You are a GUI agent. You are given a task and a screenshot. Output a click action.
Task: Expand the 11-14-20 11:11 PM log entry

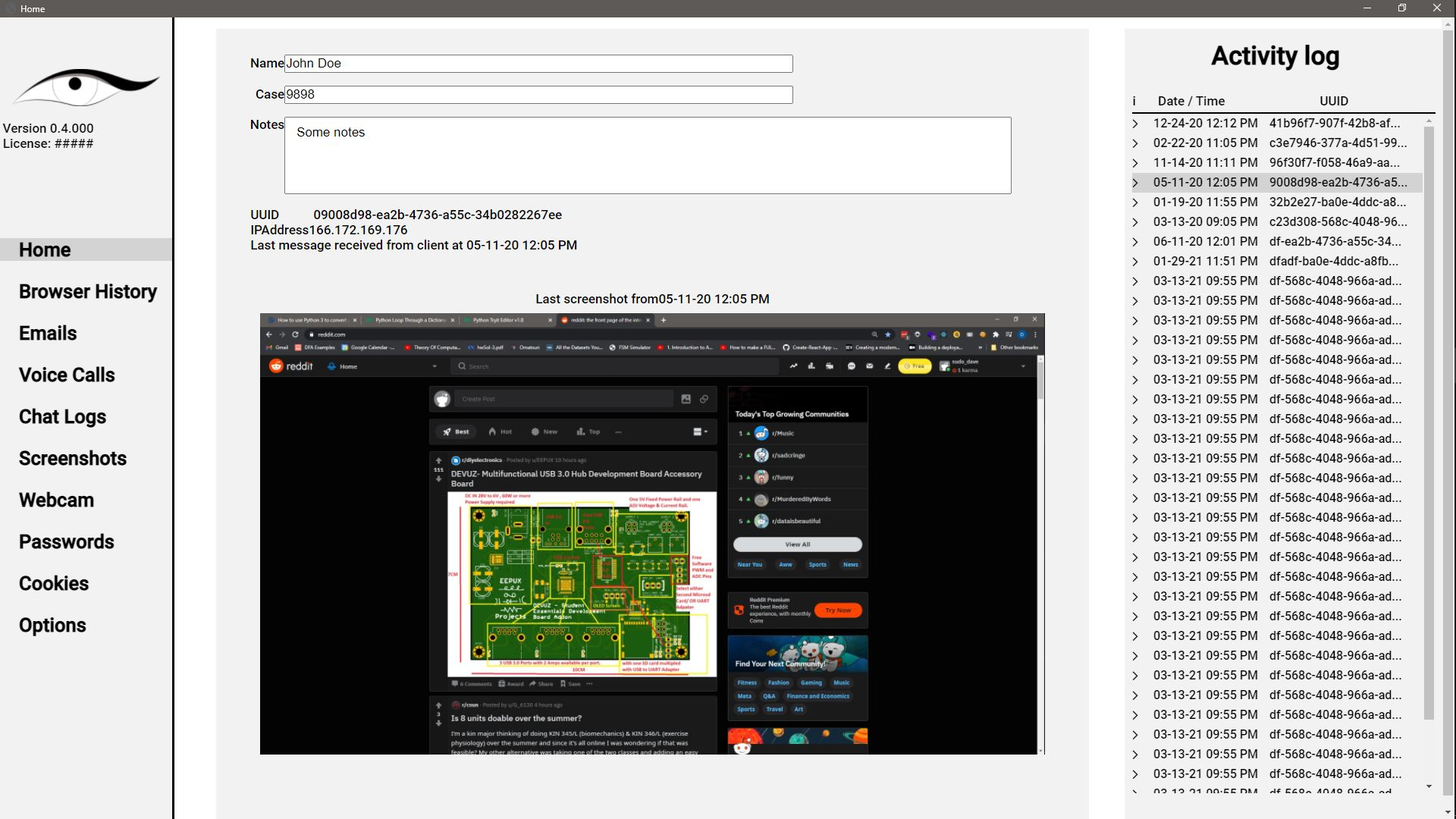point(1135,163)
